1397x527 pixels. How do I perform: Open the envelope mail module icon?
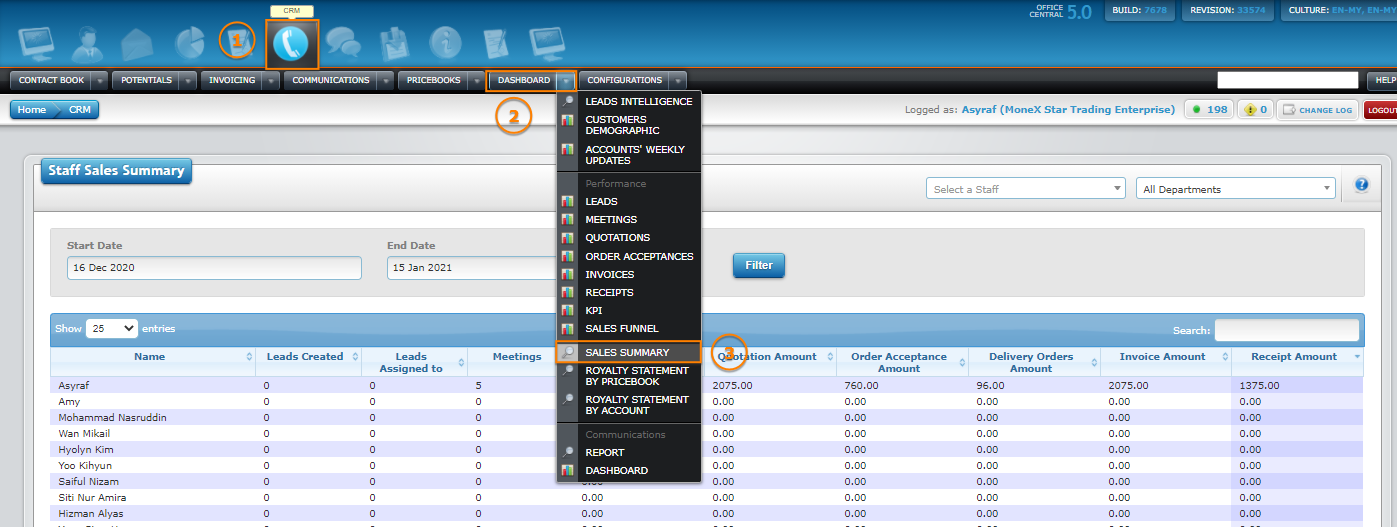point(136,45)
